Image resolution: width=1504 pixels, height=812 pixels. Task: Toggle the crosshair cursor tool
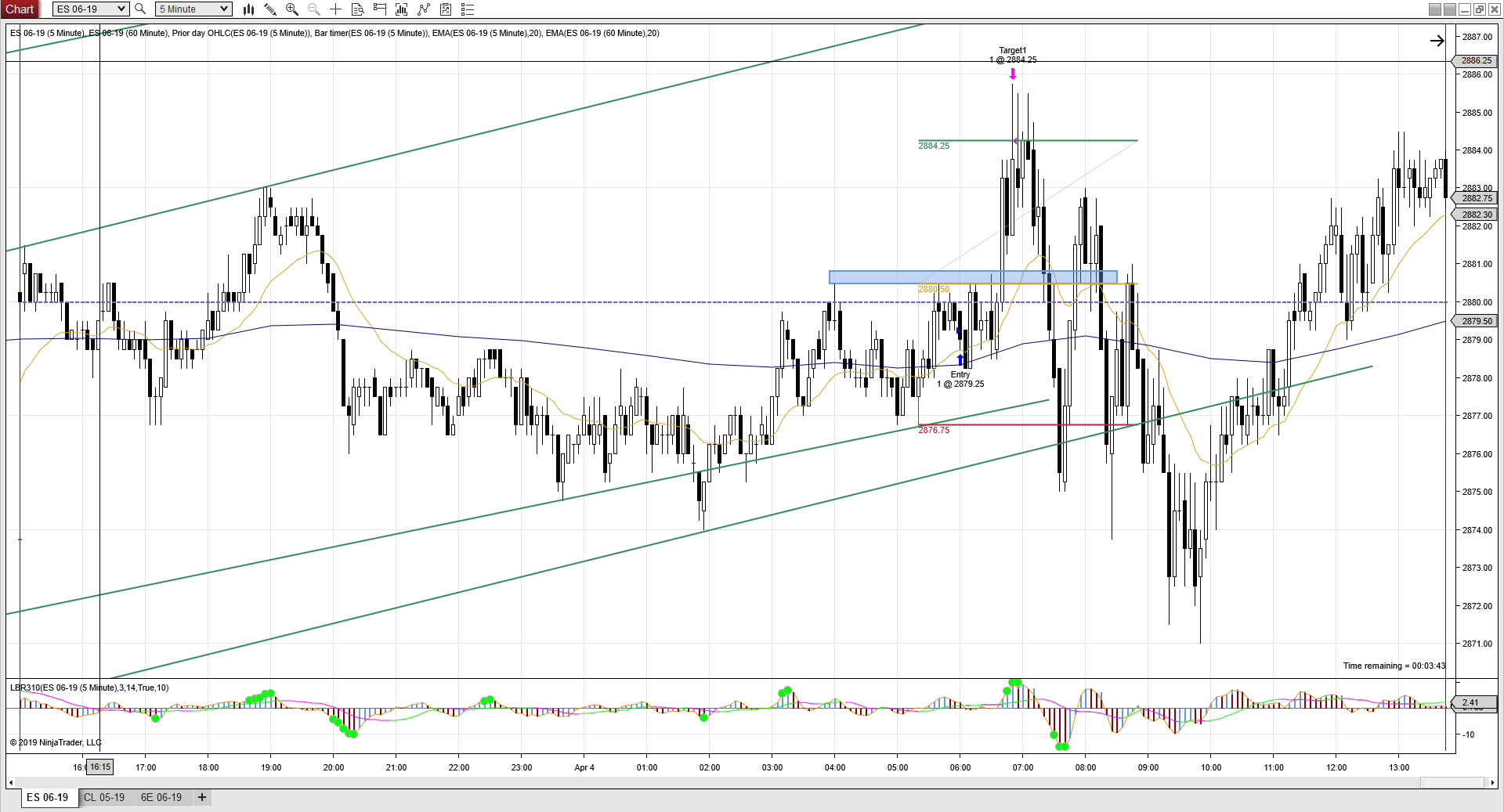pos(335,9)
